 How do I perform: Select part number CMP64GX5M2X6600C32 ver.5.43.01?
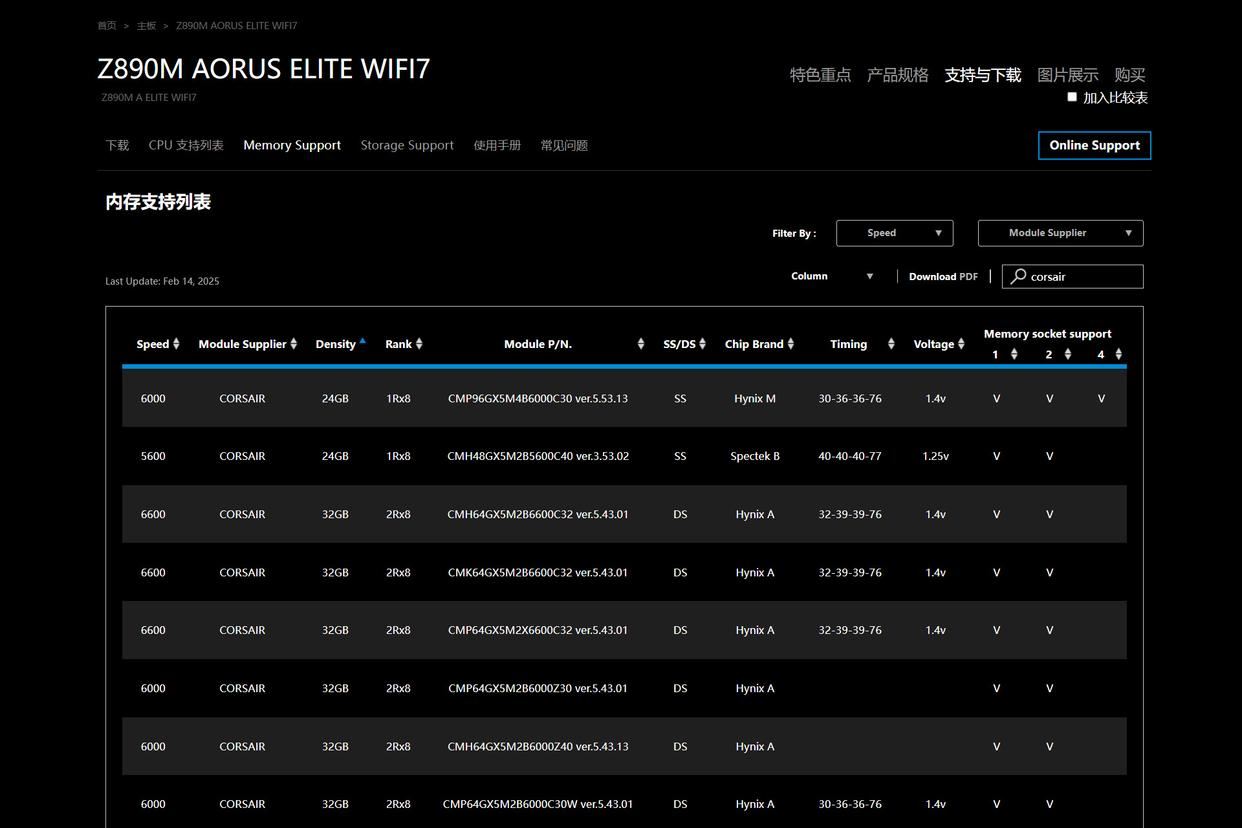coord(538,630)
